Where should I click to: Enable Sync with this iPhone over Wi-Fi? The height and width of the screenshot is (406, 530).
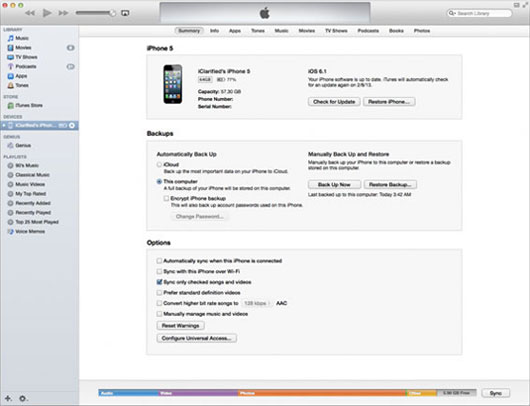point(159,271)
